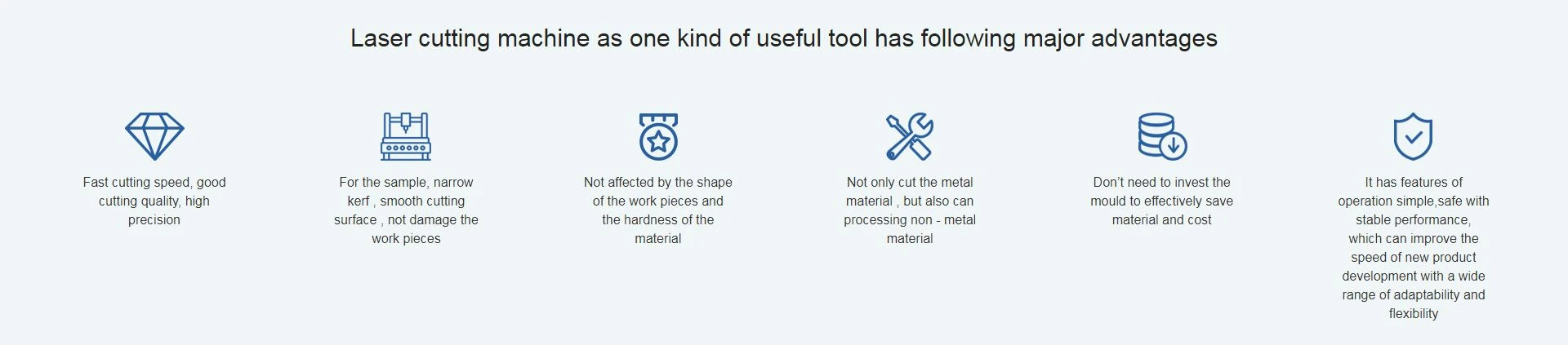This screenshot has width=1568, height=345.
Task: Select the laser cutting machine icon
Action: pyautogui.click(x=406, y=136)
